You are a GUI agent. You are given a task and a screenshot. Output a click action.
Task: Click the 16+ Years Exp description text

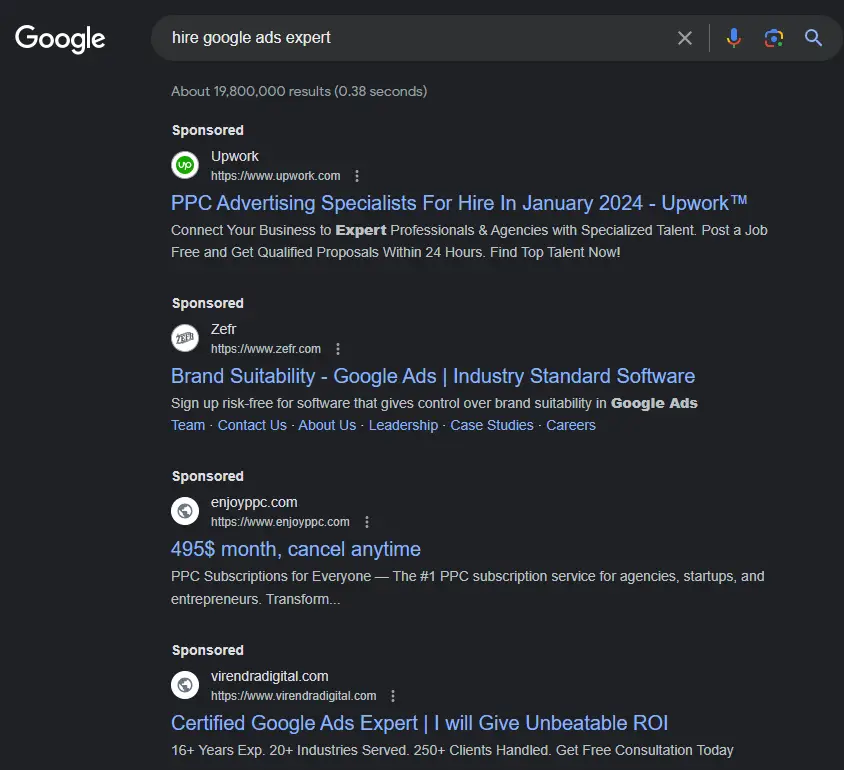pos(452,750)
